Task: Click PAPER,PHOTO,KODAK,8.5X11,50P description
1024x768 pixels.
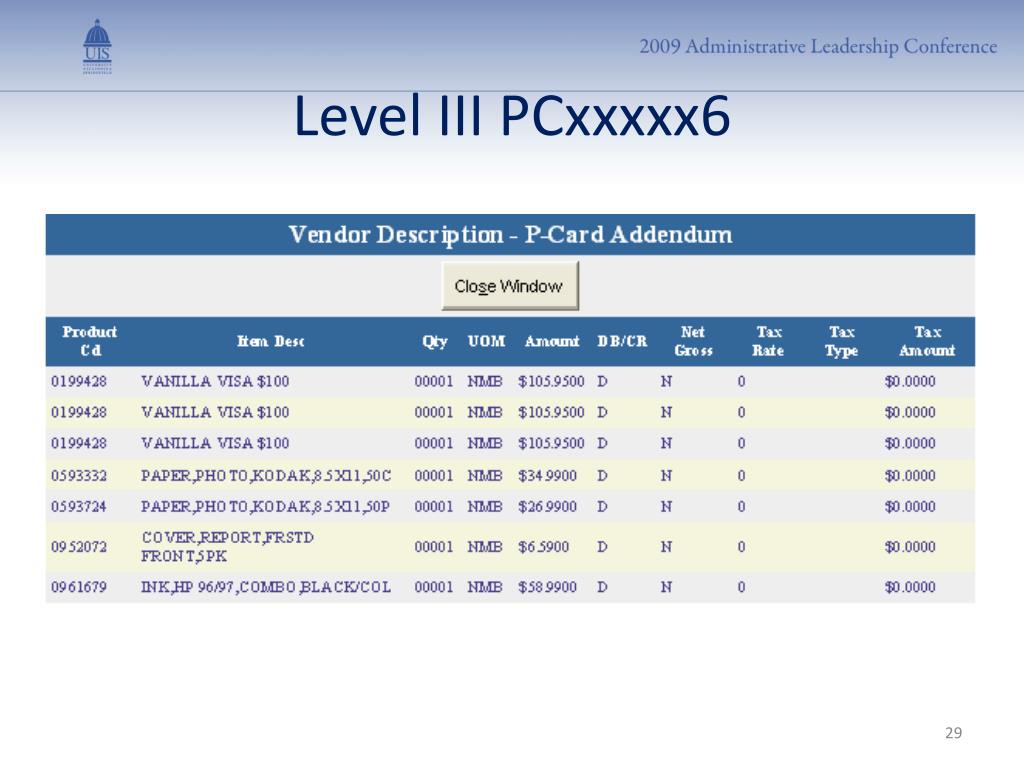Action: 265,506
